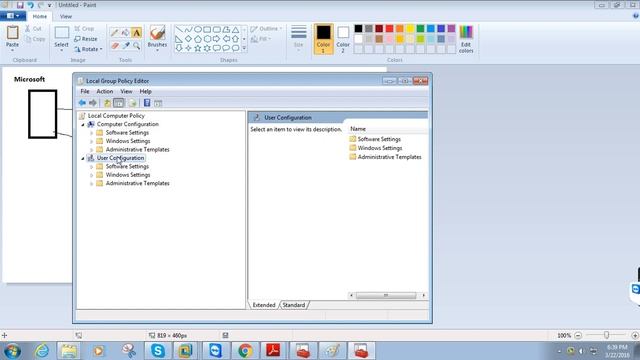
Task: Toggle the Show/Hide Console Tree button
Action: tap(118, 103)
